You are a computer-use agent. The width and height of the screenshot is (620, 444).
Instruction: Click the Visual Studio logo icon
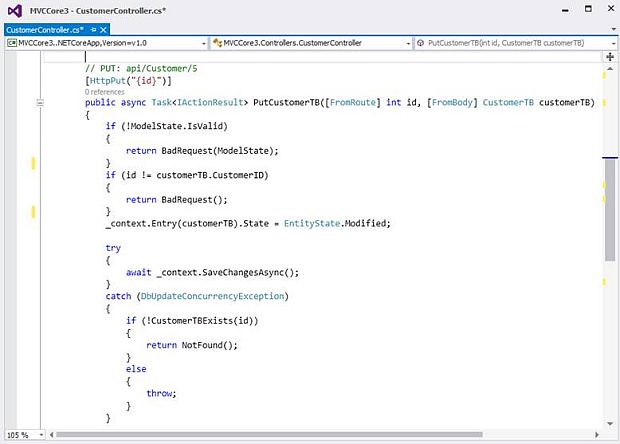pyautogui.click(x=15, y=11)
